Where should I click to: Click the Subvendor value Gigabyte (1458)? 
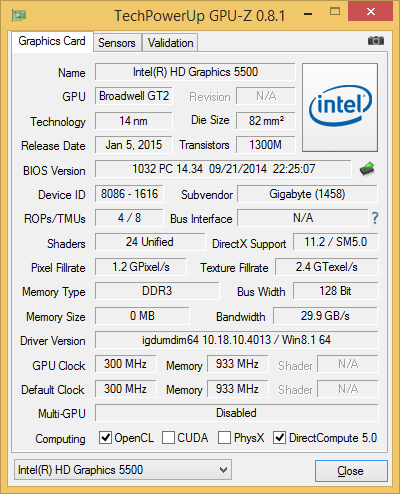pos(307,194)
